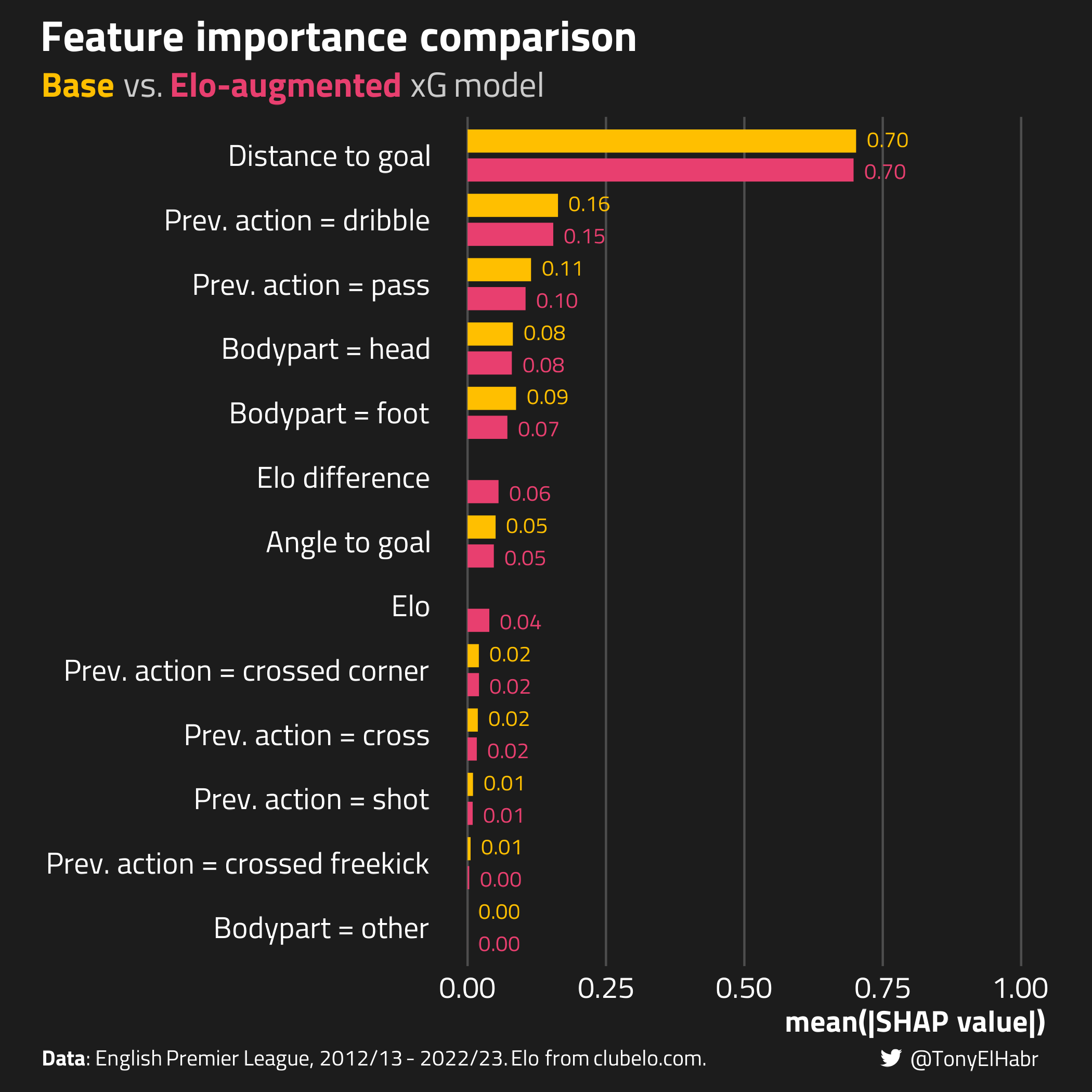
Task: Click the yellow Prev. action = dribble bar
Action: [513, 205]
